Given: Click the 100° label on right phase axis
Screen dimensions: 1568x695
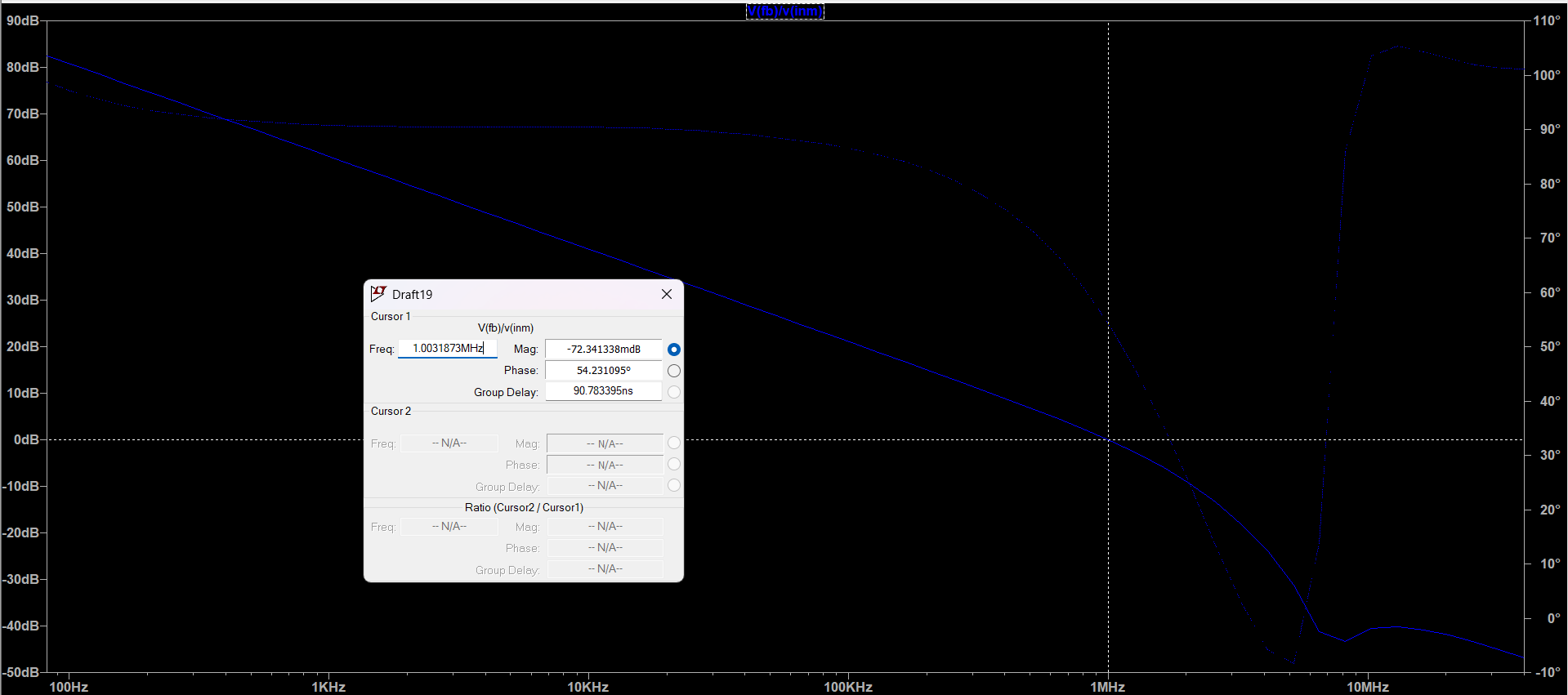Looking at the screenshot, I should [x=1546, y=75].
